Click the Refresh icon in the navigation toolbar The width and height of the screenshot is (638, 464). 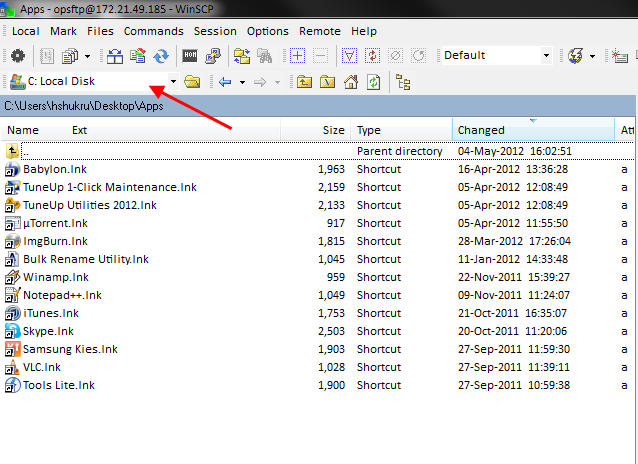[373, 82]
